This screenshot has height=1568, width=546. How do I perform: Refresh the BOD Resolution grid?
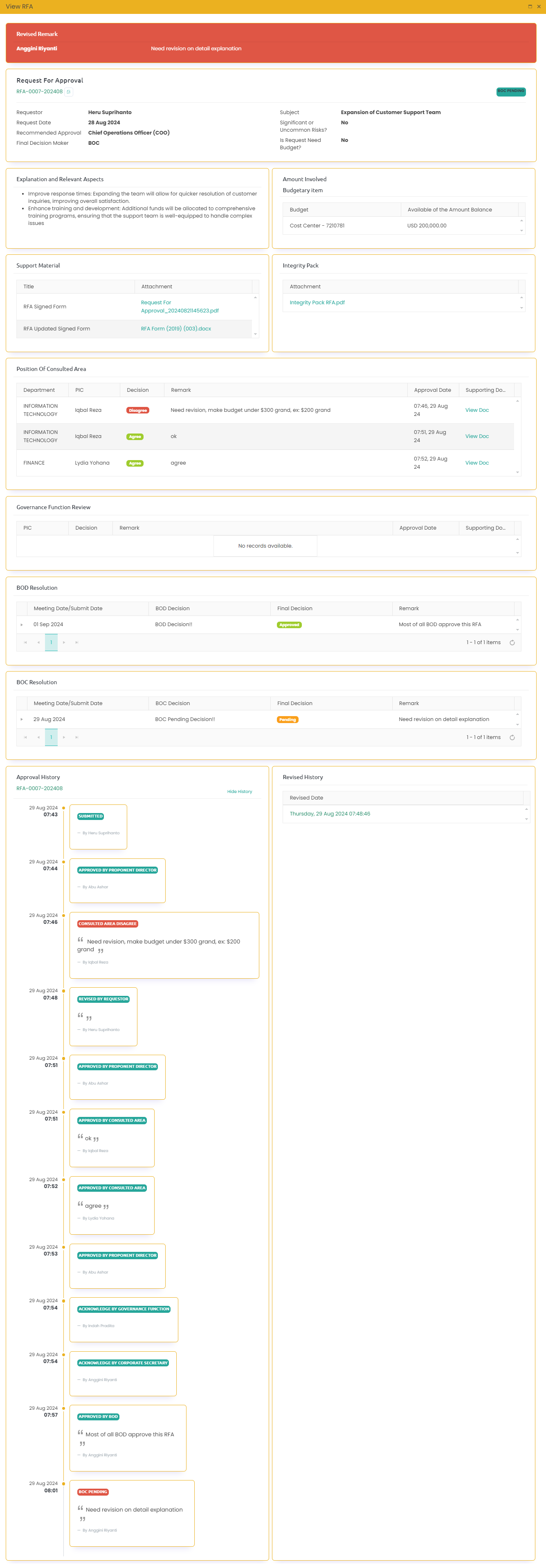tap(512, 643)
